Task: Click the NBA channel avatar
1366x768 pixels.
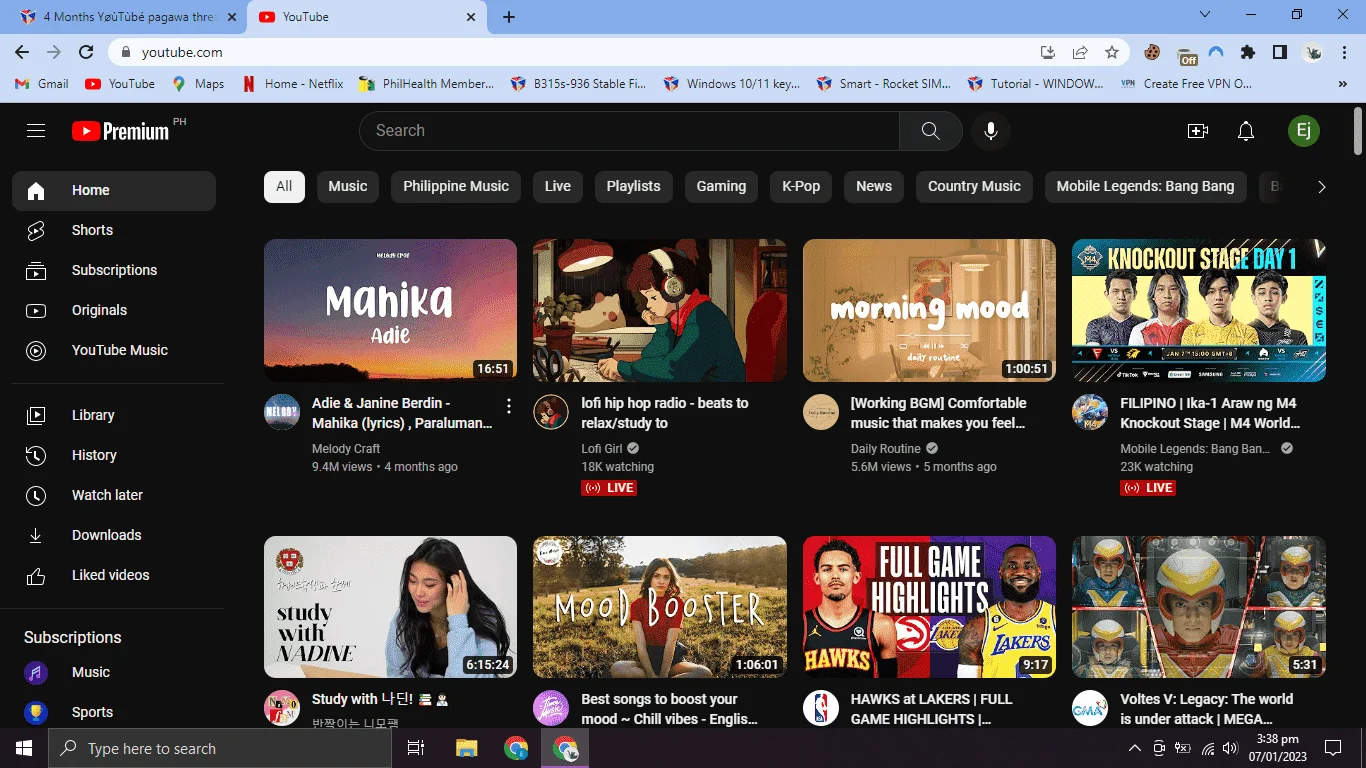Action: pos(820,708)
